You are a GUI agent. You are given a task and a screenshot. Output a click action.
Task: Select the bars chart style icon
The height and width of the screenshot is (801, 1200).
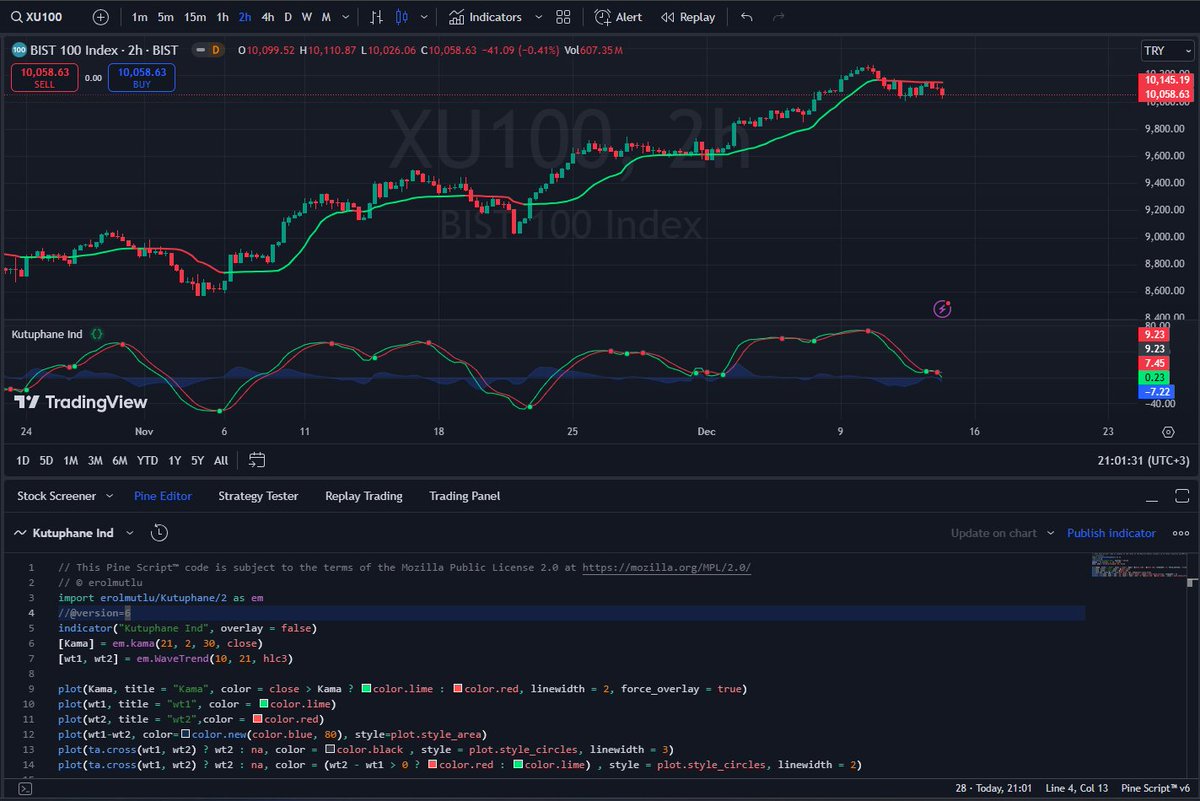point(376,17)
